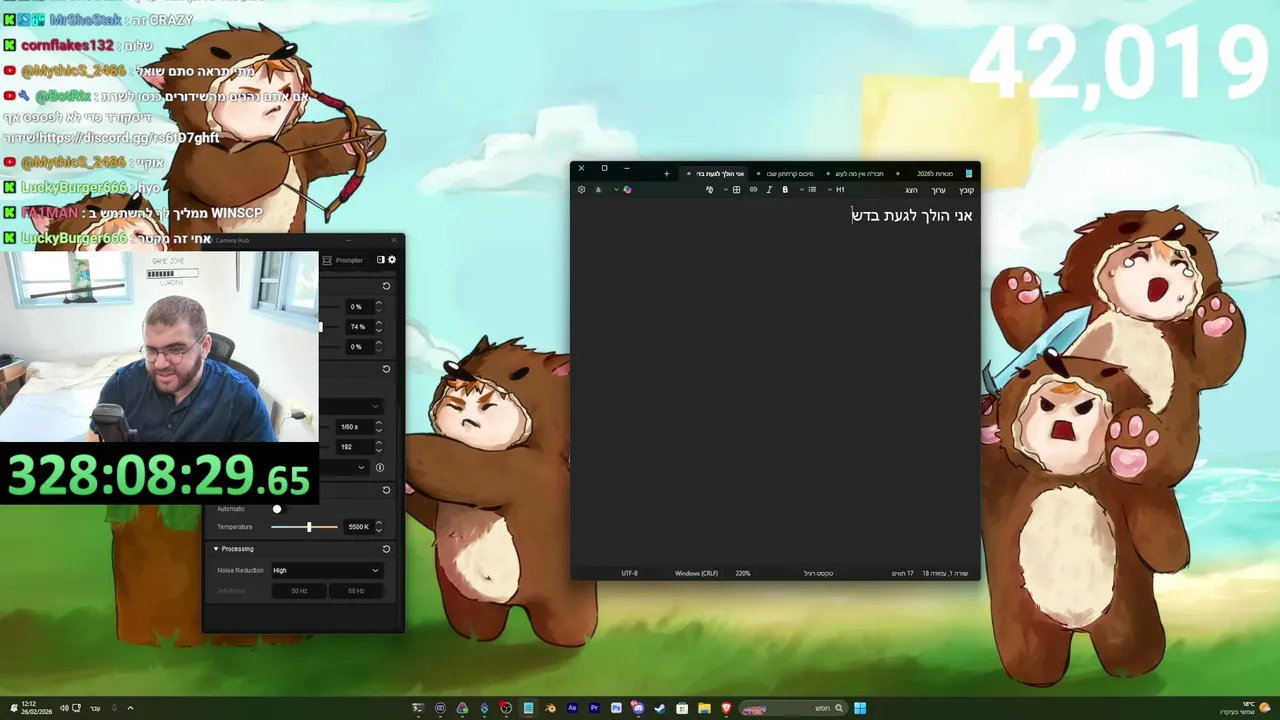Open Photoshop from taskbar

[x=616, y=708]
